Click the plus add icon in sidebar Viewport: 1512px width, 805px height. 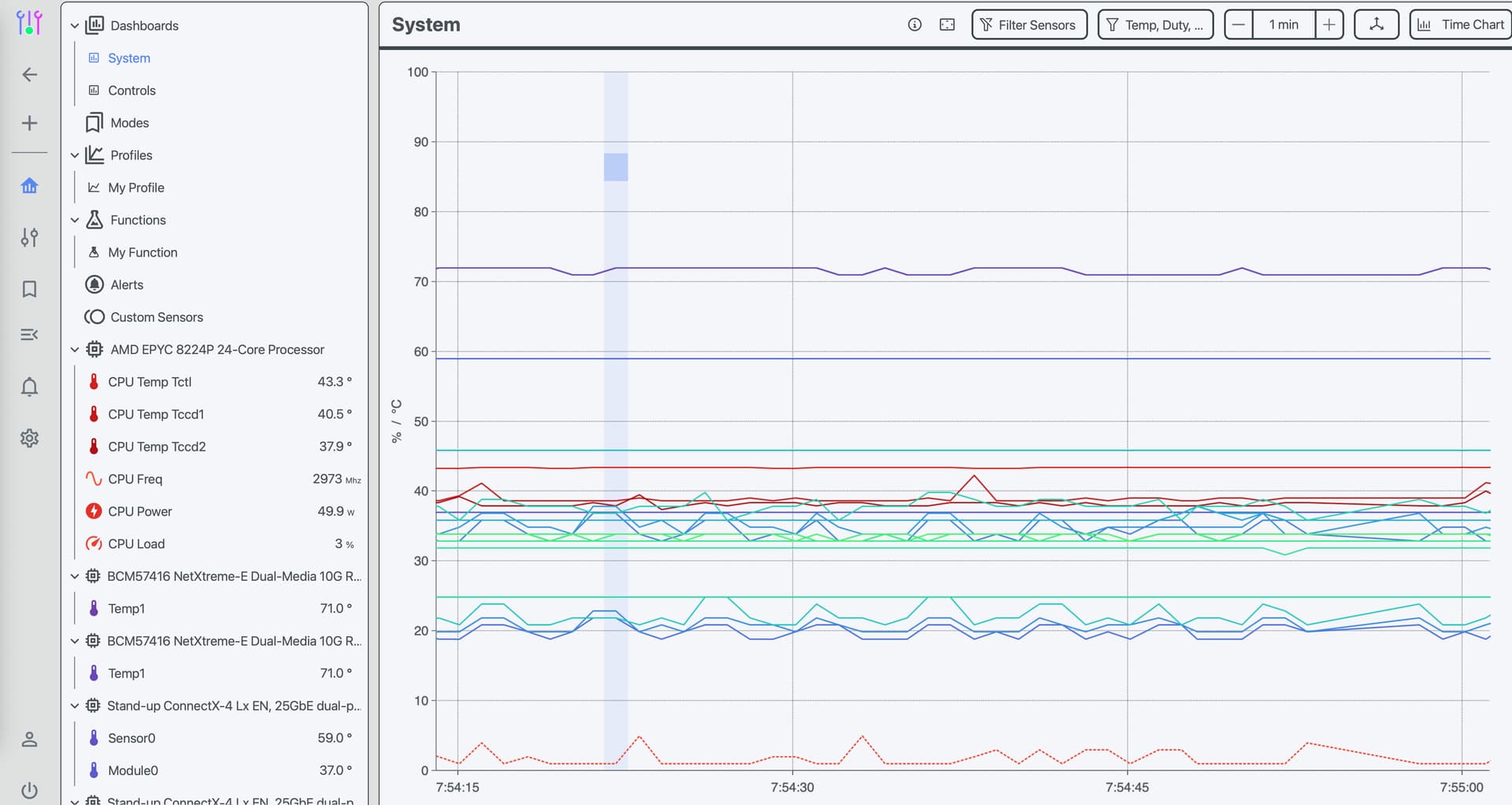(x=29, y=123)
